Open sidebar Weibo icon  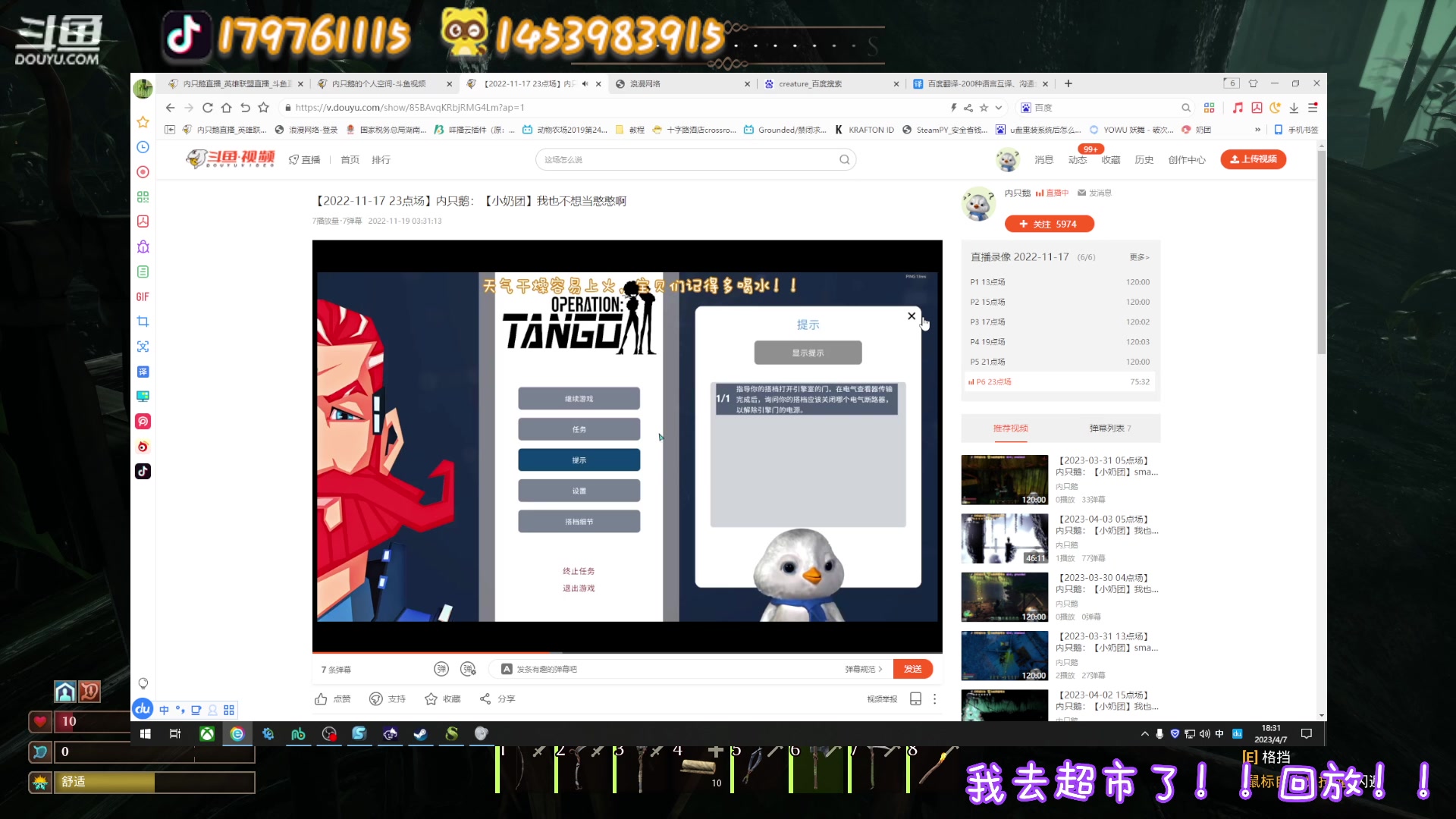pyautogui.click(x=143, y=447)
